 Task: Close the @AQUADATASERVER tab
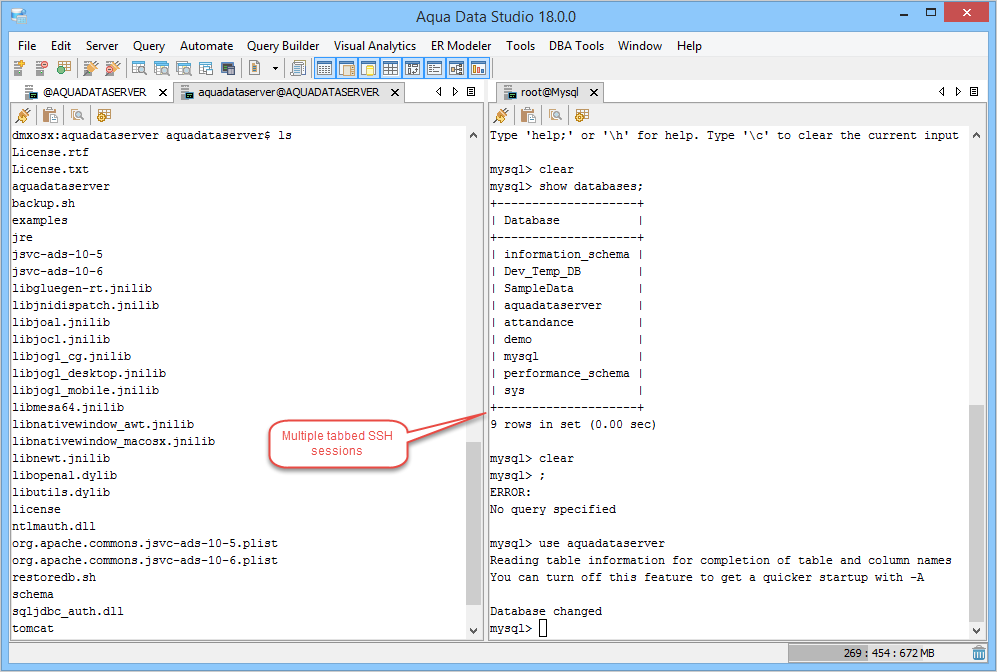[x=163, y=93]
